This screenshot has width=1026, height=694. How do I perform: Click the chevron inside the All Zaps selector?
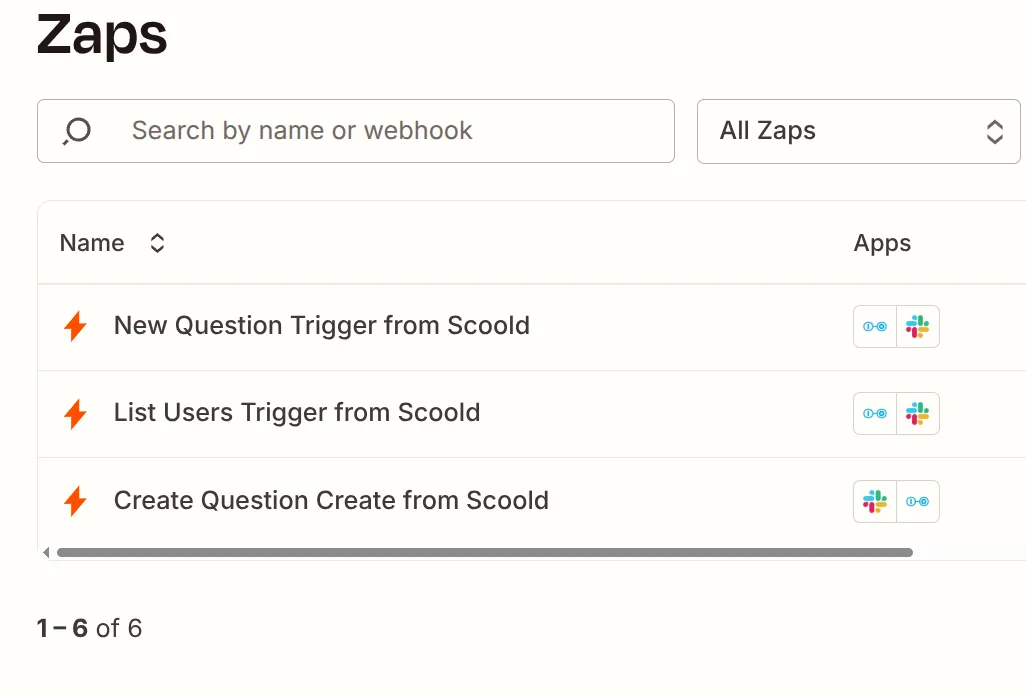(x=994, y=131)
